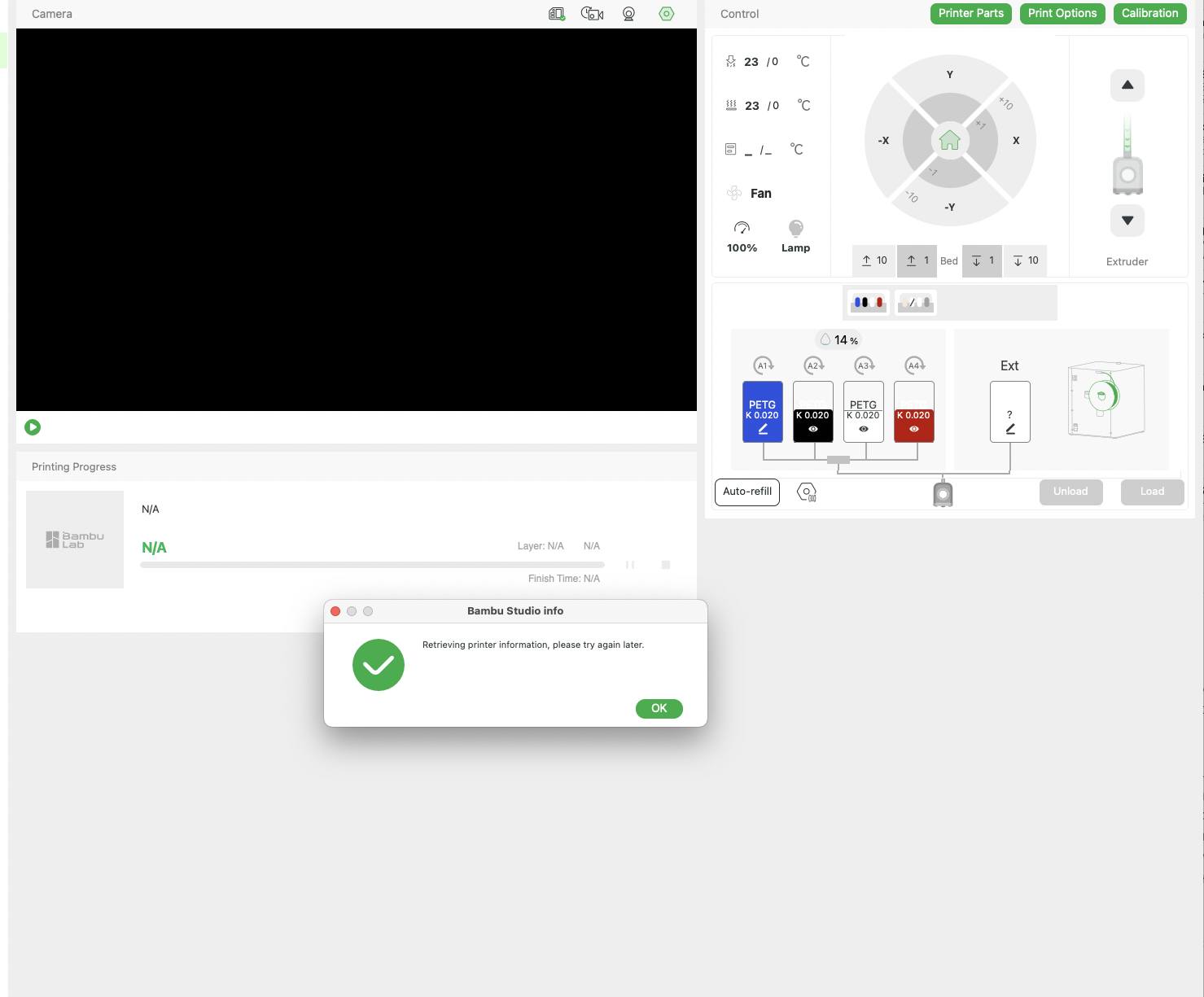The width and height of the screenshot is (1204, 997).
Task: Raise the bed by 10
Action: pos(874,261)
